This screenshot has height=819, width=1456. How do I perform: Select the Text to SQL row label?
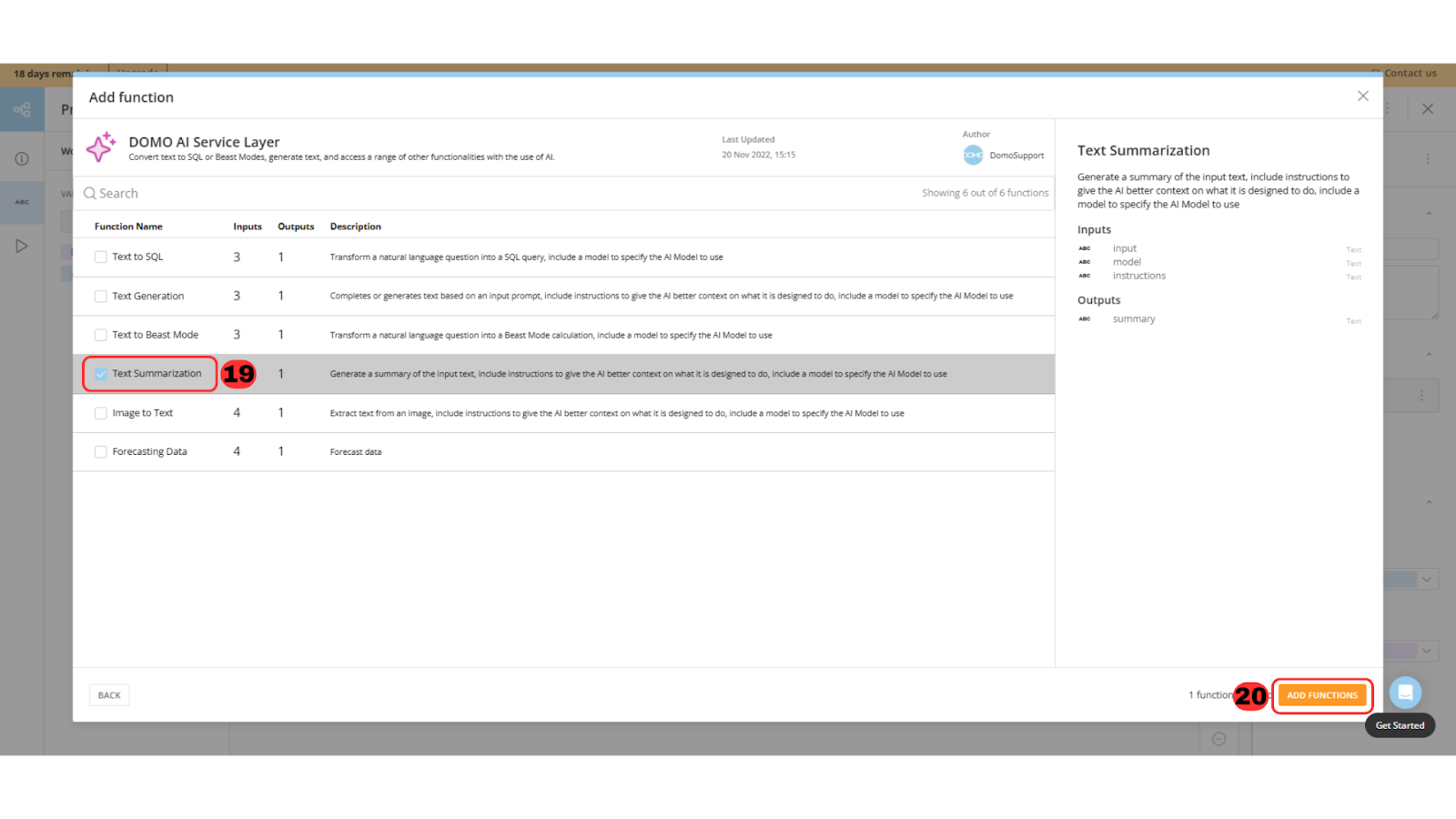[x=137, y=258]
